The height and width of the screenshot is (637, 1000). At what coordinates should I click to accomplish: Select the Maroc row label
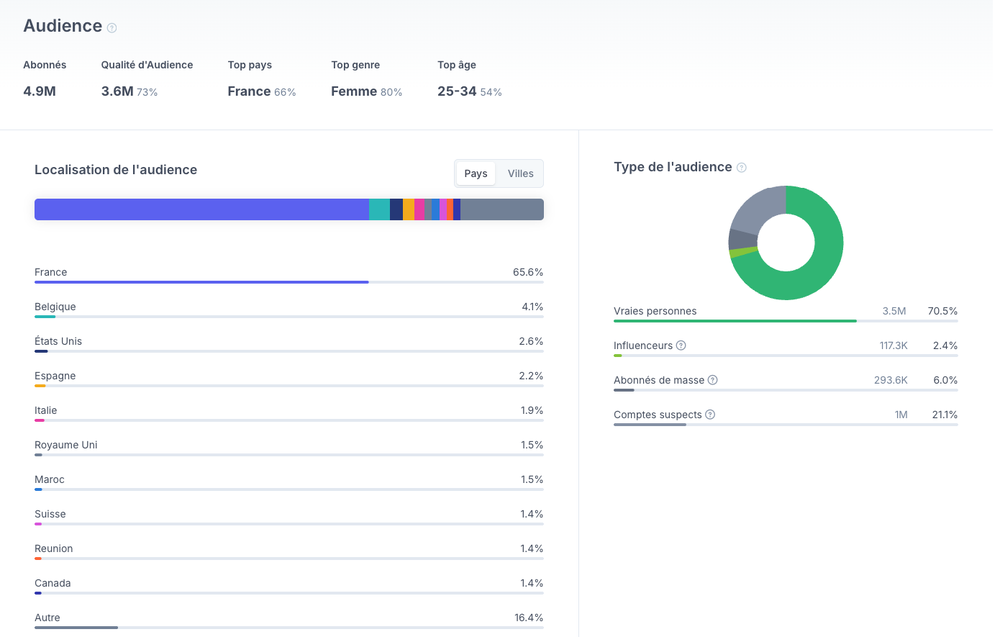(49, 479)
